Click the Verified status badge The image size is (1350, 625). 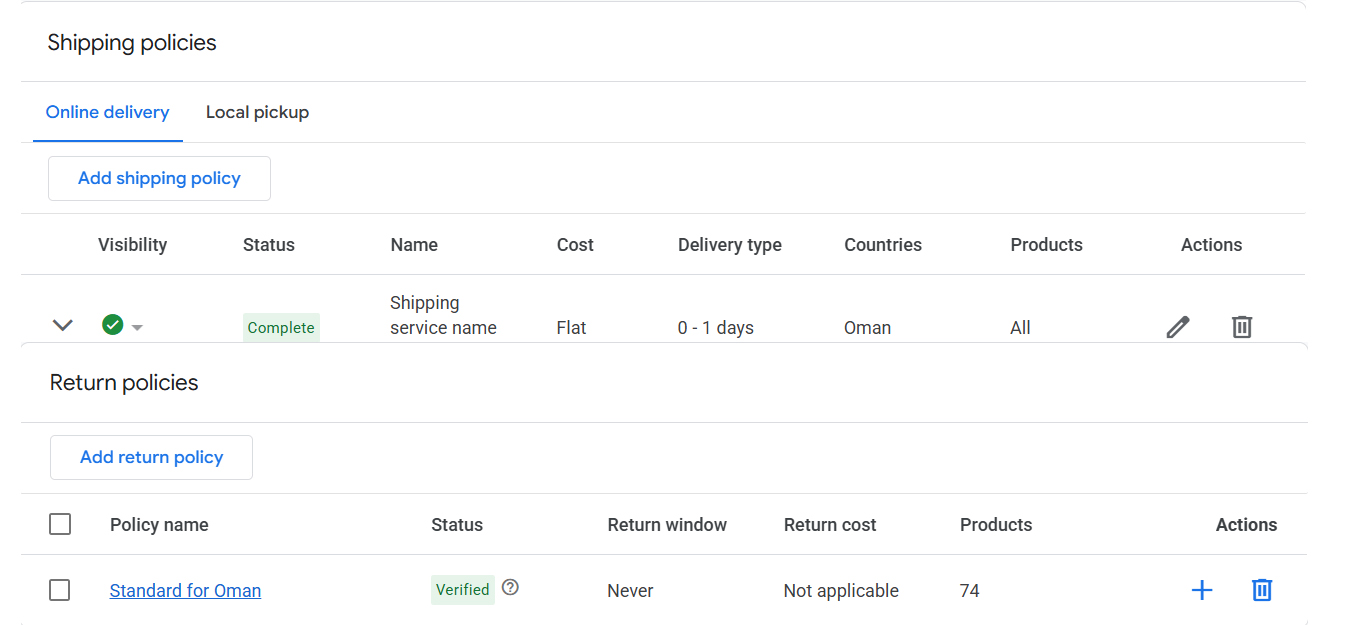pyautogui.click(x=462, y=590)
